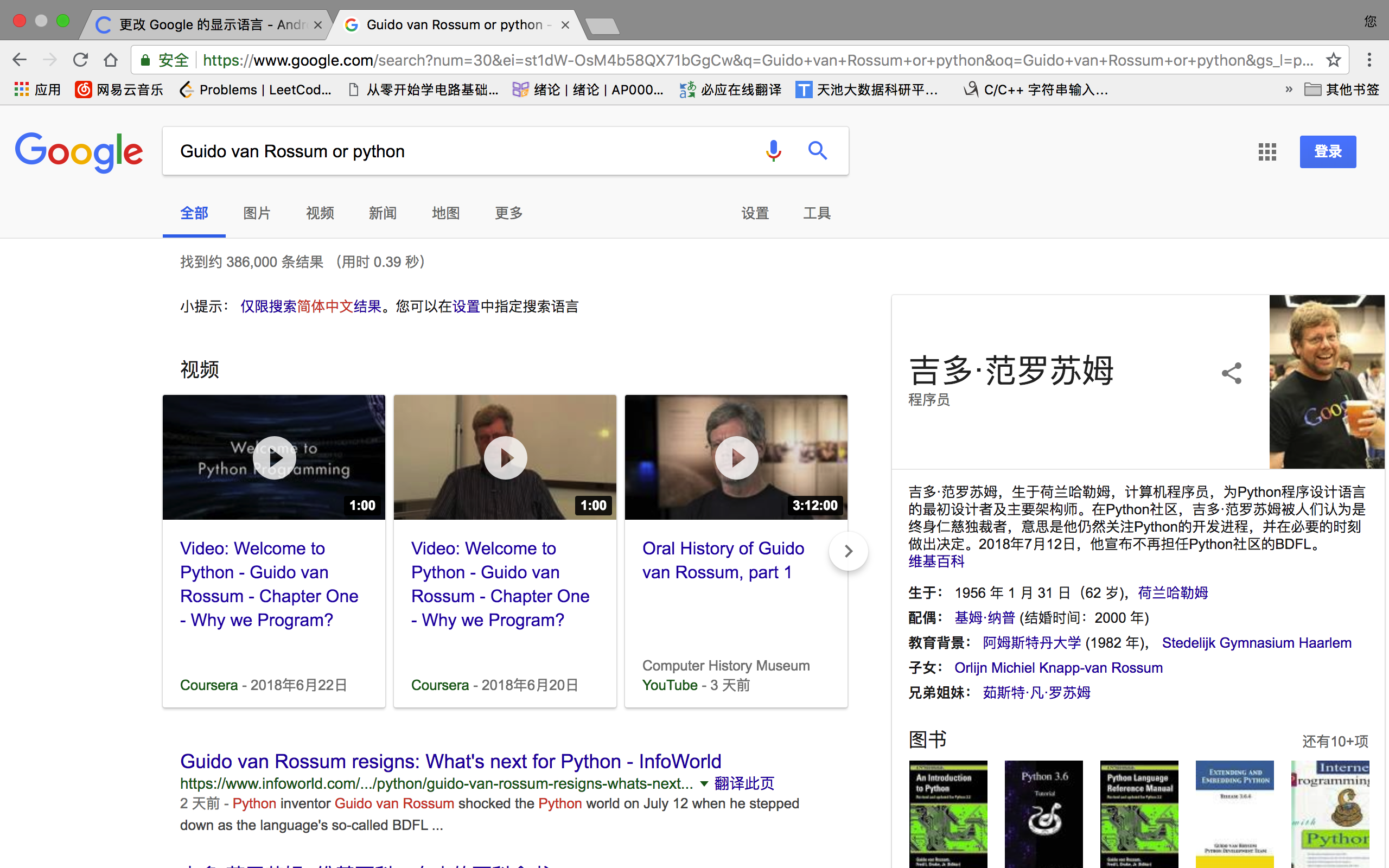Viewport: 1389px width, 868px height.
Task: Reload the current page
Action: pyautogui.click(x=80, y=60)
